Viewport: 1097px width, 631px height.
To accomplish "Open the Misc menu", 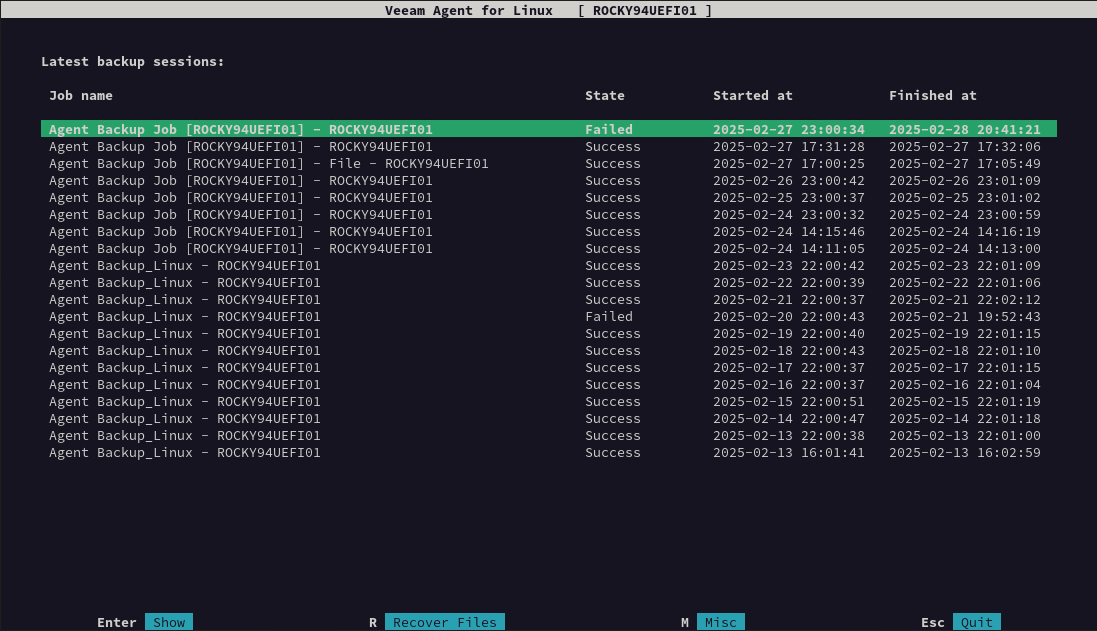I will 721,622.
